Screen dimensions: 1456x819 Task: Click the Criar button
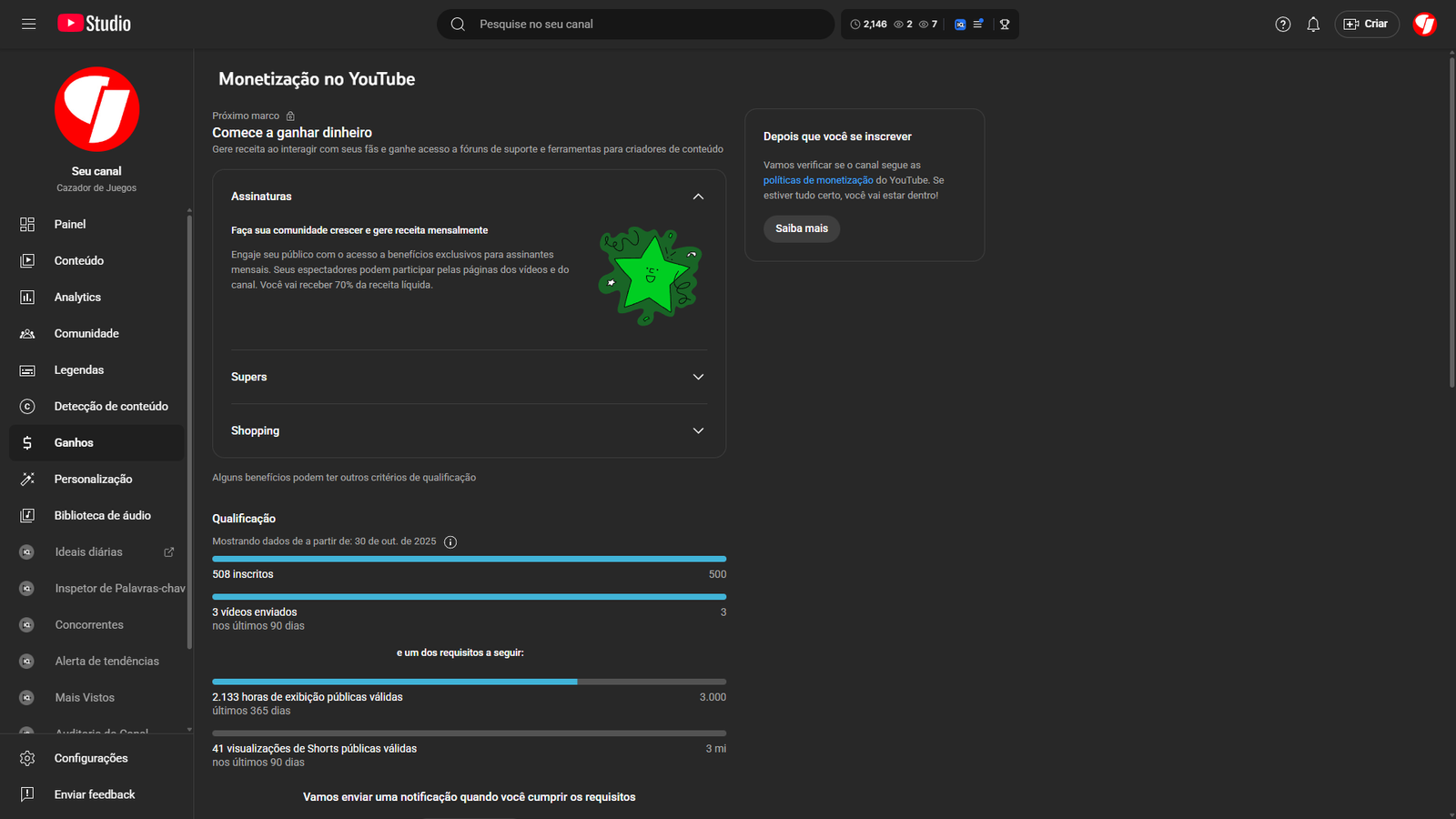[1367, 25]
